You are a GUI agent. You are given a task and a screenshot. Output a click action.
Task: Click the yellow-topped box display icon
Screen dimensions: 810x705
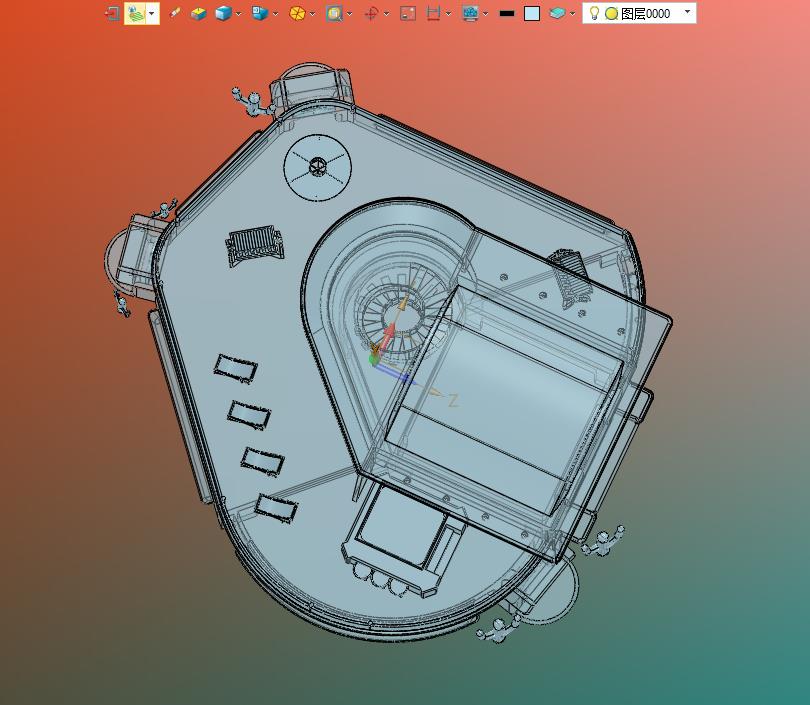(x=198, y=13)
